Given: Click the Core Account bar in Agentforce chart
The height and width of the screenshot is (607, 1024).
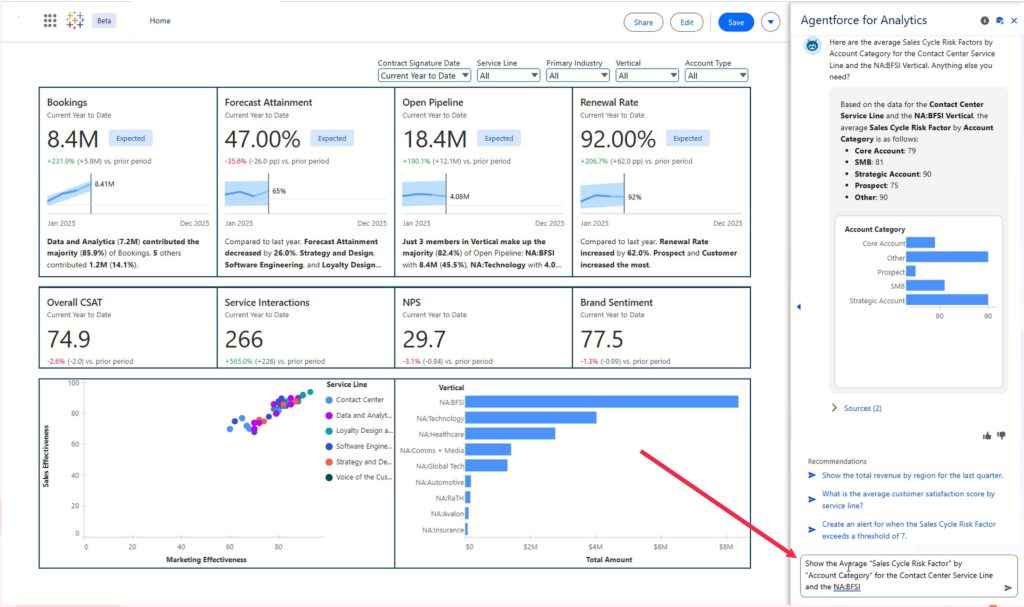Looking at the screenshot, I should (x=920, y=242).
